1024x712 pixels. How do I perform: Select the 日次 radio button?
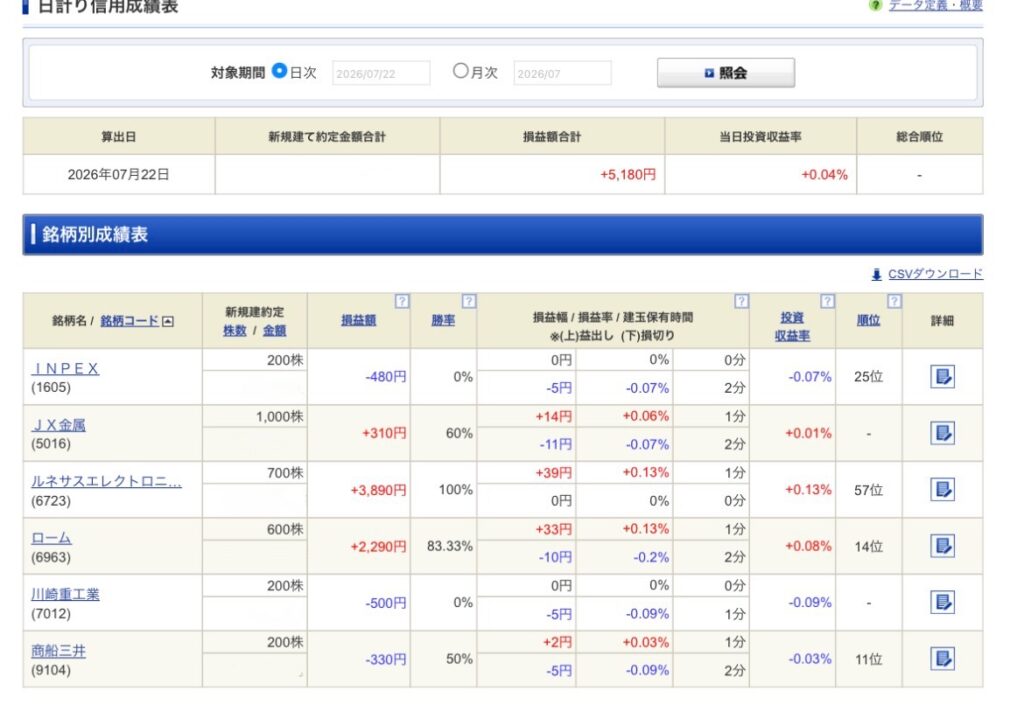(279, 71)
